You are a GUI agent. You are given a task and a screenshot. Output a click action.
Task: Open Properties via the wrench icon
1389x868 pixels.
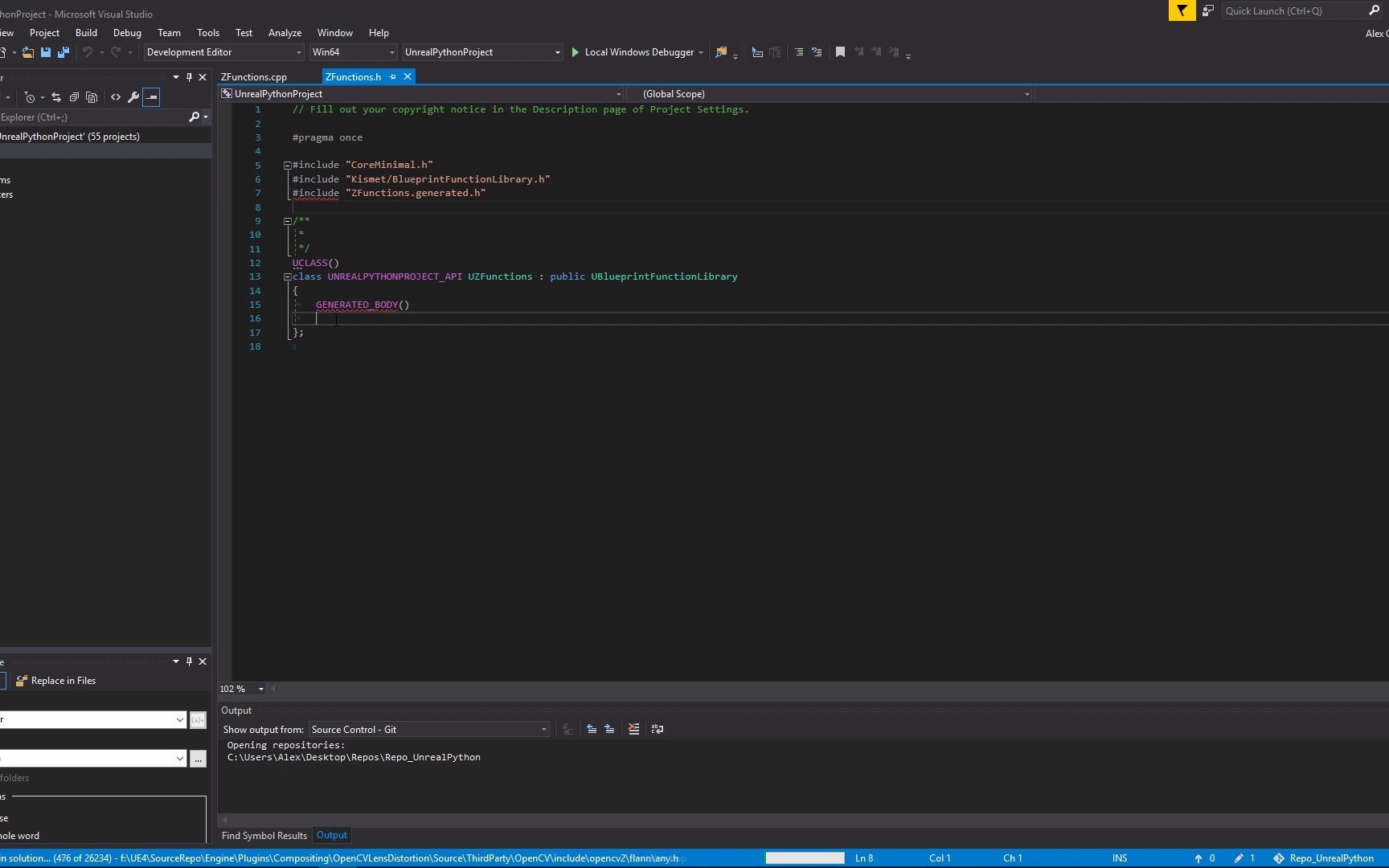(133, 97)
